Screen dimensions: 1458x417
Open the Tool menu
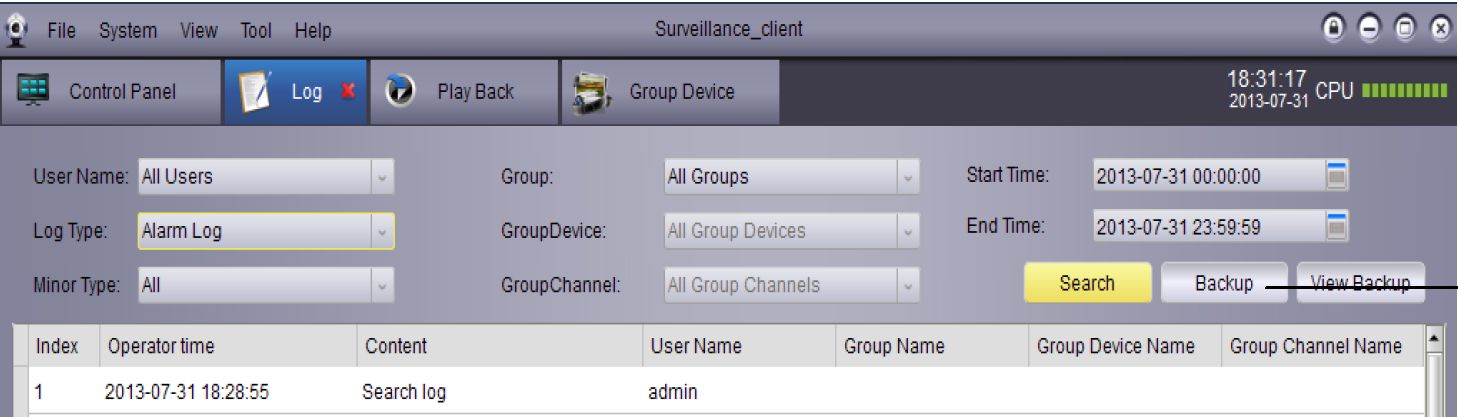click(256, 31)
